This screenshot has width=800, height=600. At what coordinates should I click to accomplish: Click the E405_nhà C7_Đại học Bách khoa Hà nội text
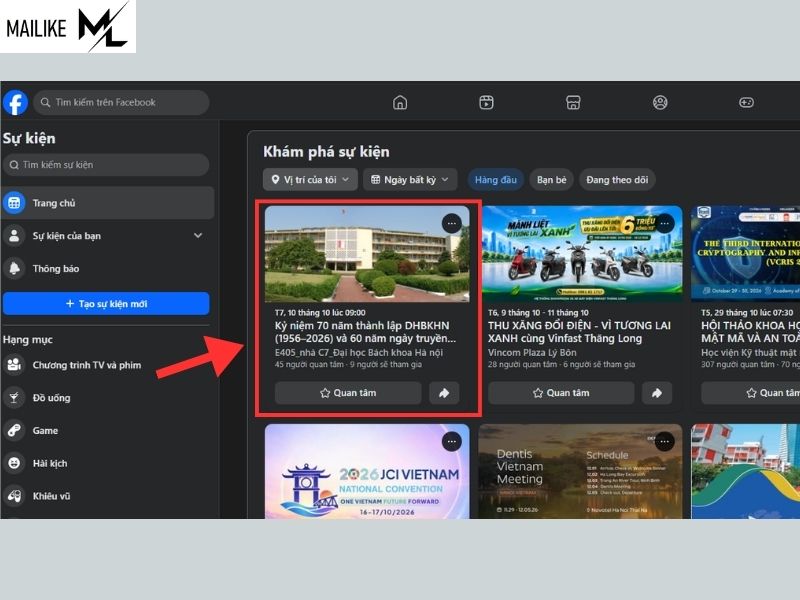pyautogui.click(x=359, y=353)
